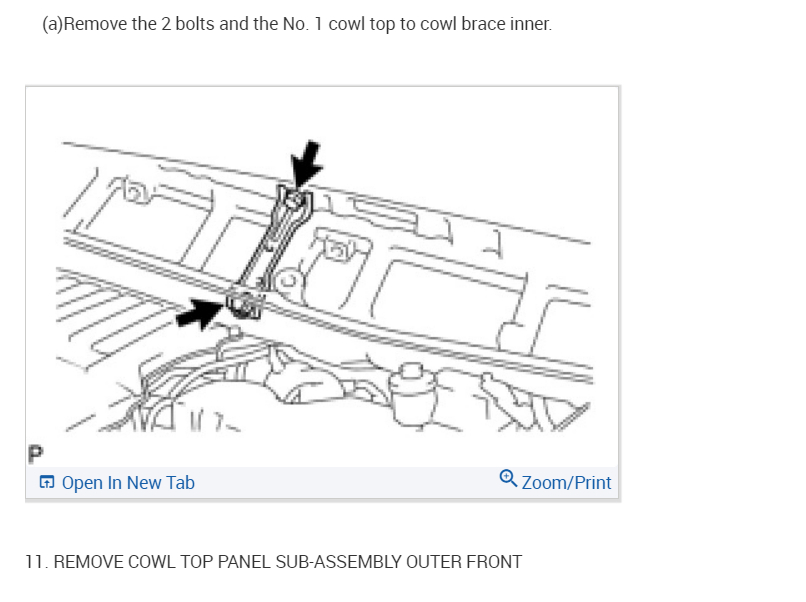Open the Zoom/Print link

[566, 483]
